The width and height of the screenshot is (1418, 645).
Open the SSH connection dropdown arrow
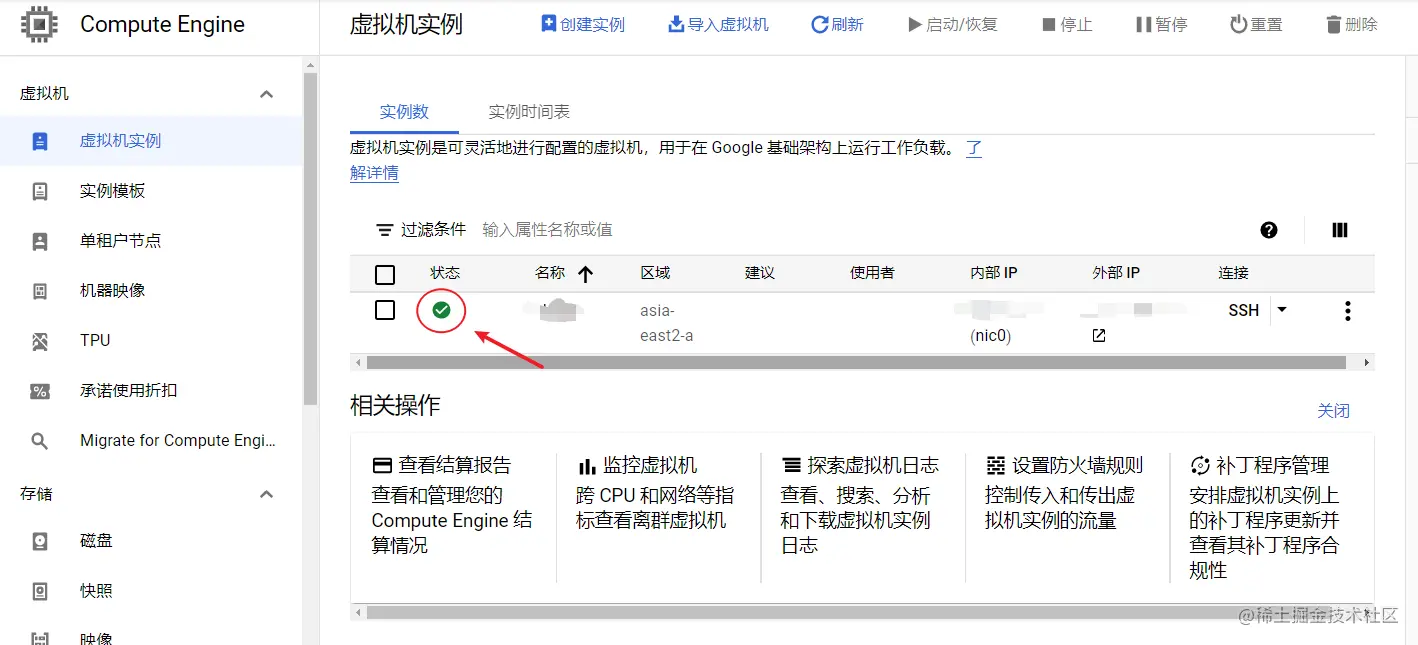(x=1282, y=310)
